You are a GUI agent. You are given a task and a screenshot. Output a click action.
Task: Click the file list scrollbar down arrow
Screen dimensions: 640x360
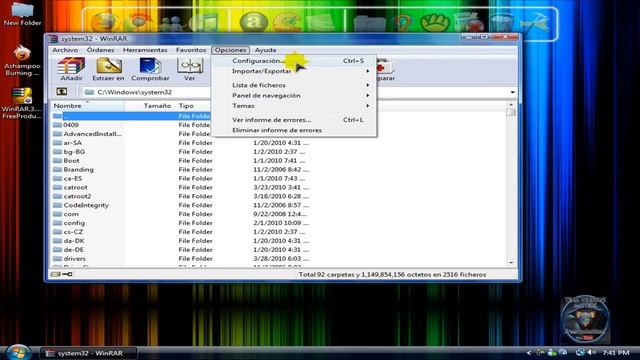511,263
